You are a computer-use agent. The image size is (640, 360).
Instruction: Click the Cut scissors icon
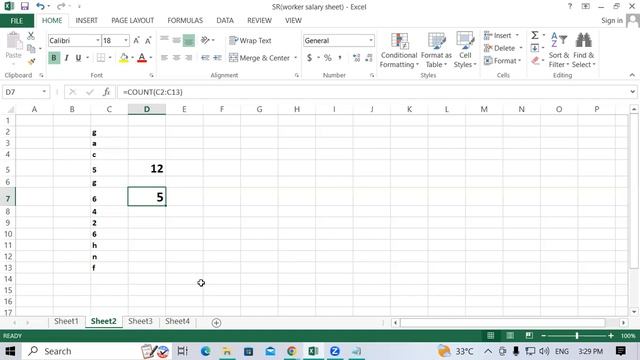click(31, 36)
